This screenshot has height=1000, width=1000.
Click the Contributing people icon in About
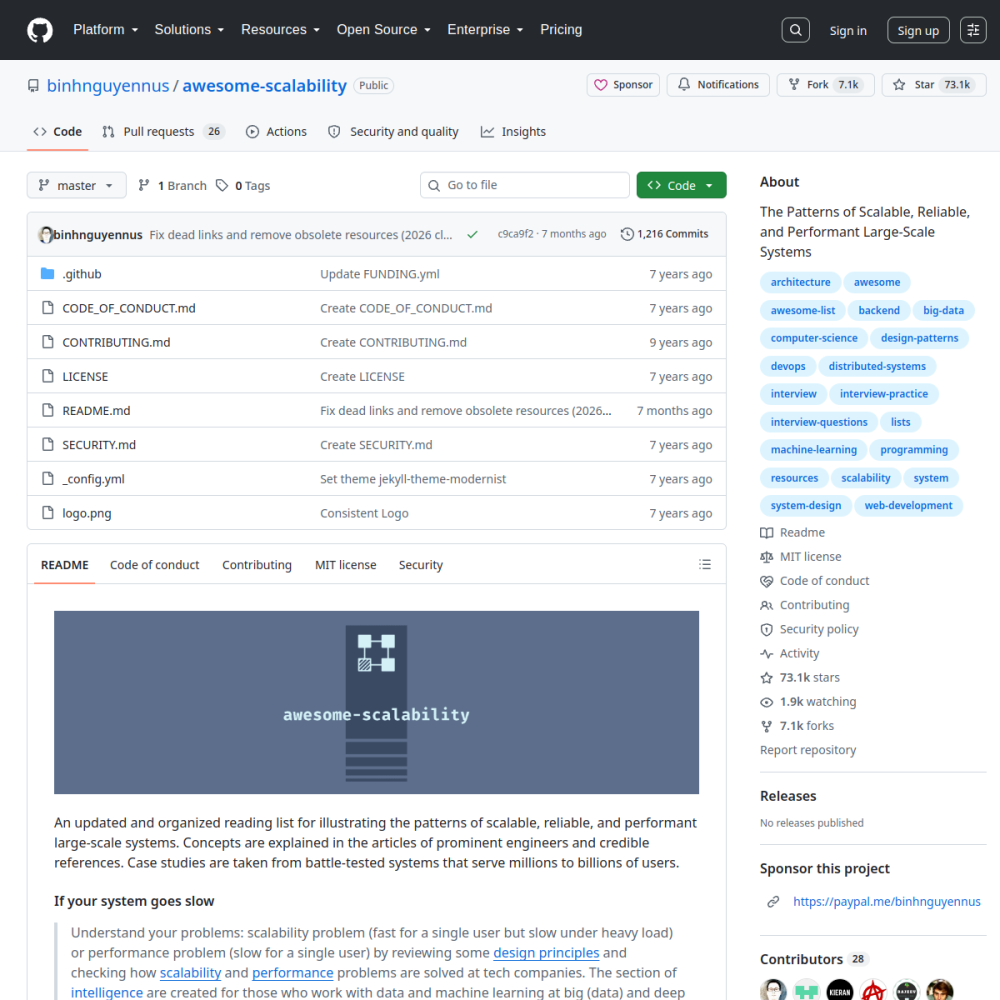[x=767, y=606]
